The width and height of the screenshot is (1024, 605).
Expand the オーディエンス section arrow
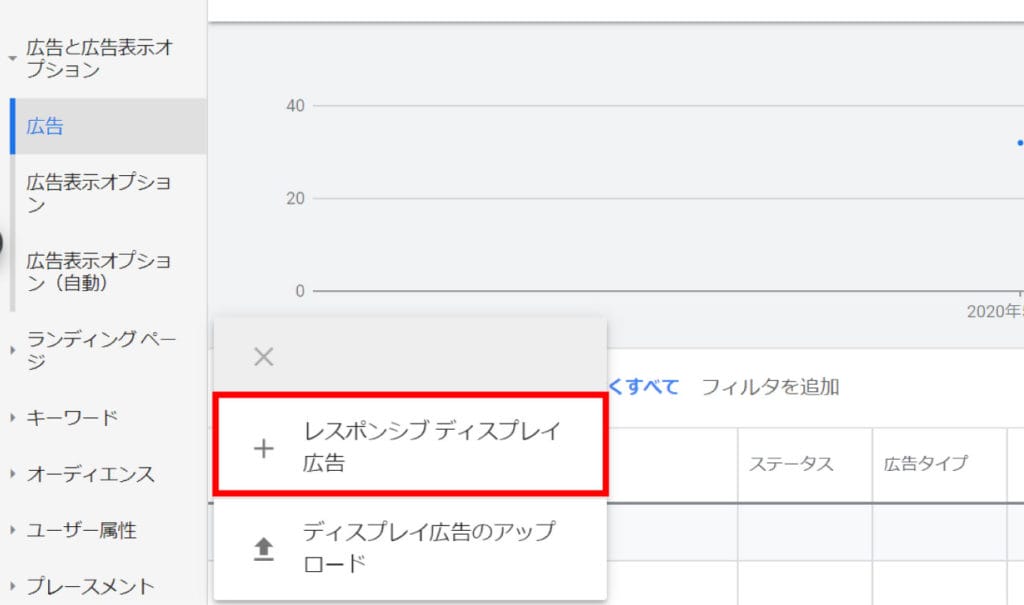coord(11,474)
